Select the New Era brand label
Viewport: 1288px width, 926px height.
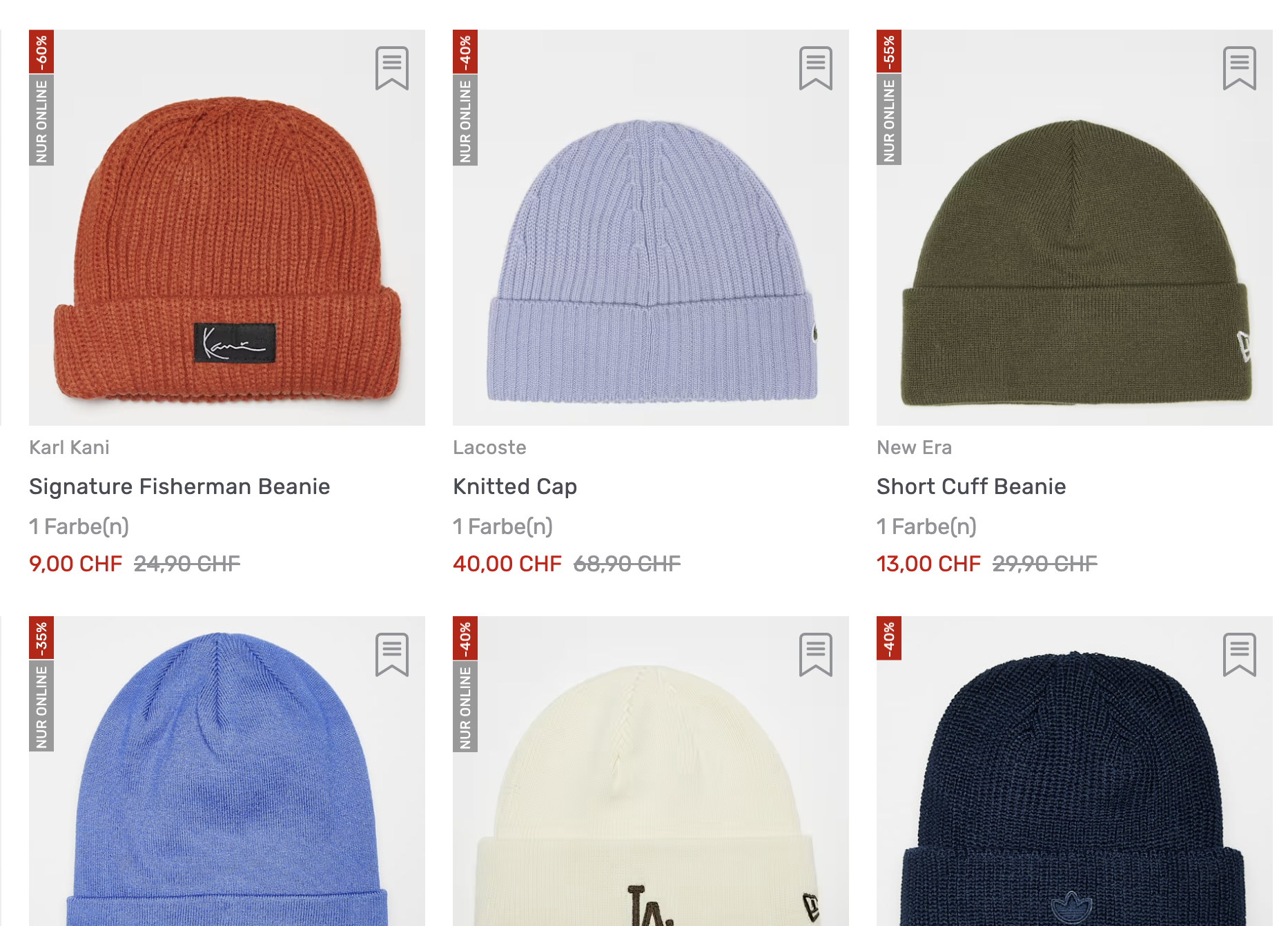pos(914,447)
